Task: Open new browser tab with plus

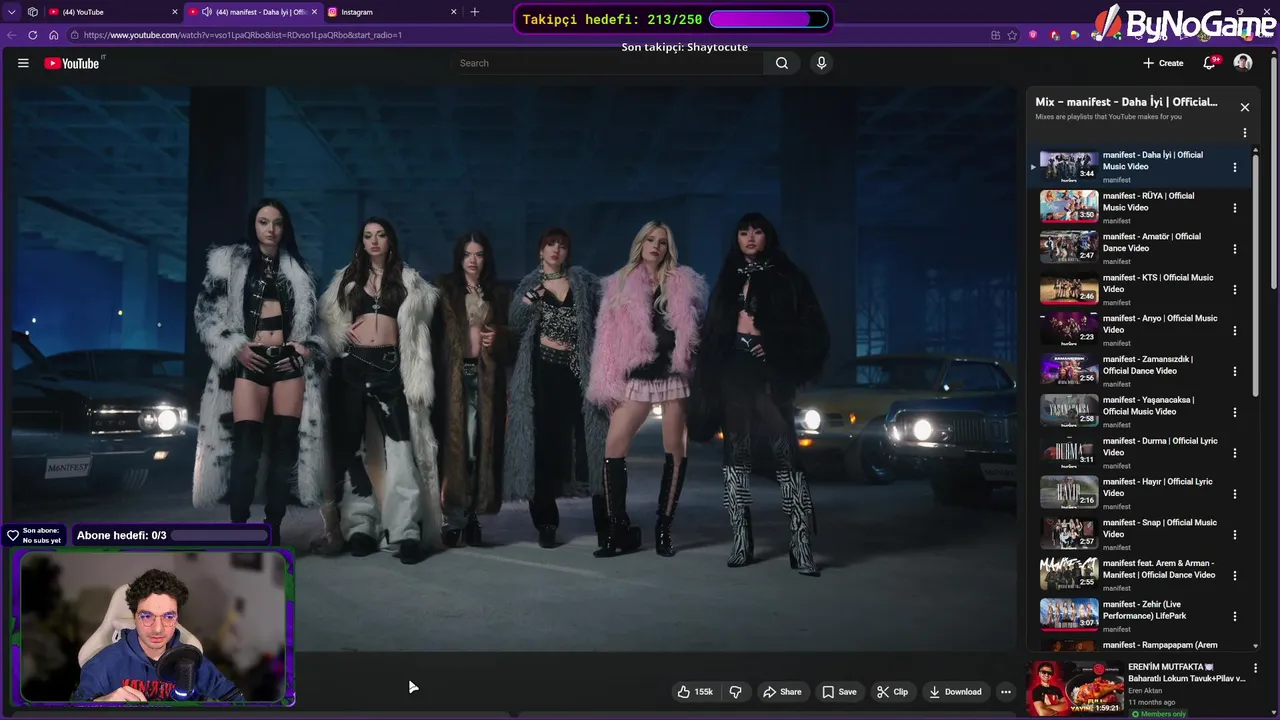Action: pyautogui.click(x=475, y=12)
